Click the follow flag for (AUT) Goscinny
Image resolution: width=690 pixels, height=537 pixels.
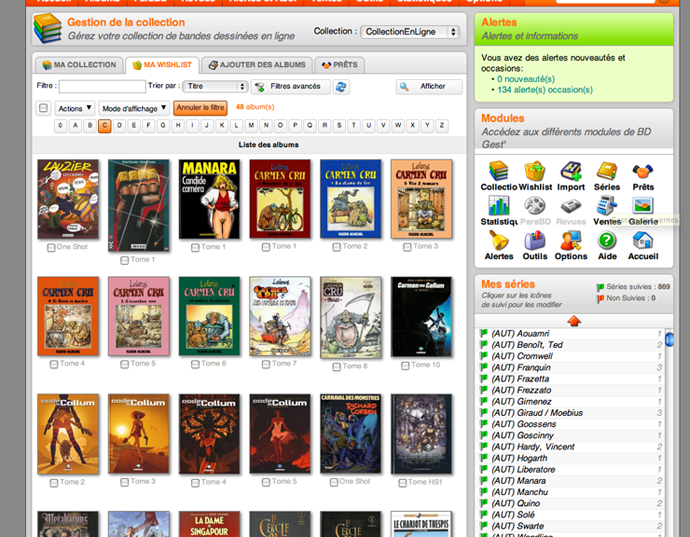484,435
